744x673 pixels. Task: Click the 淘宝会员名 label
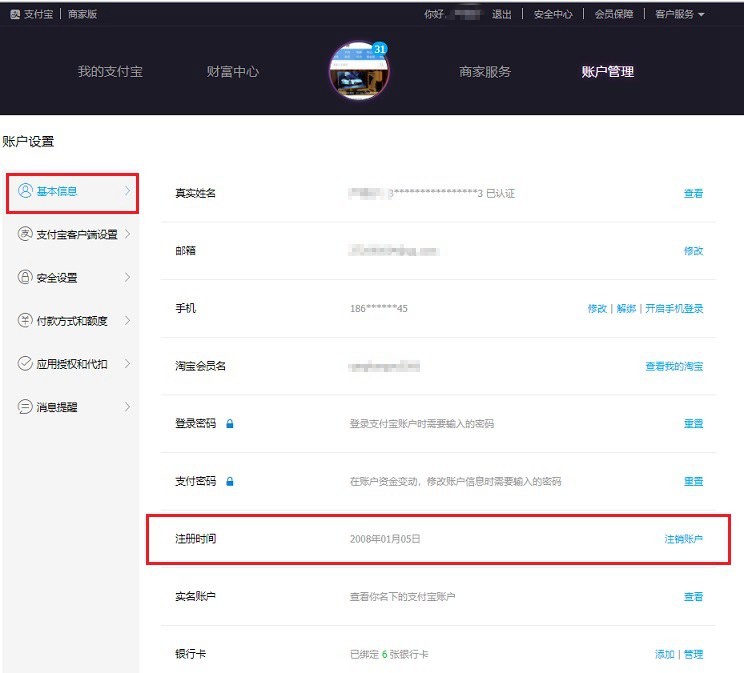200,366
